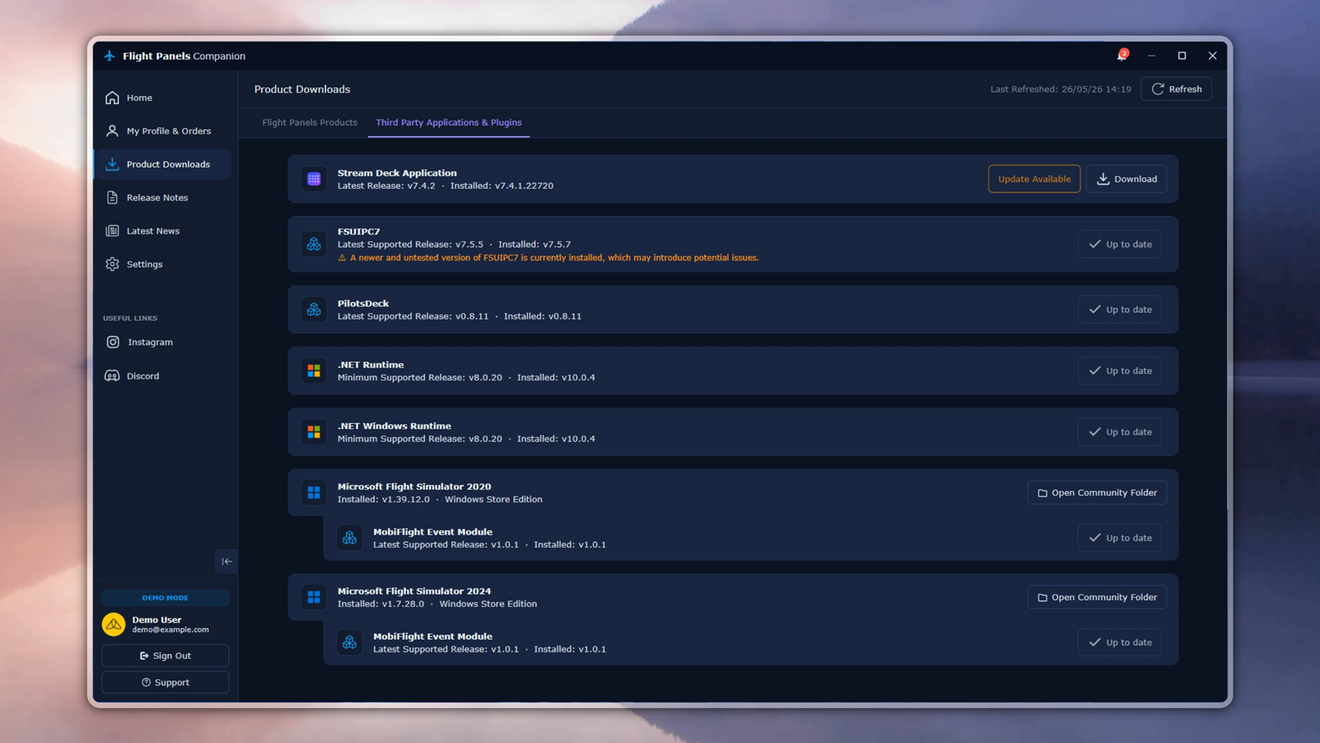
Task: Click the Microsoft Flight Simulator 2020 icon
Action: [x=314, y=493]
